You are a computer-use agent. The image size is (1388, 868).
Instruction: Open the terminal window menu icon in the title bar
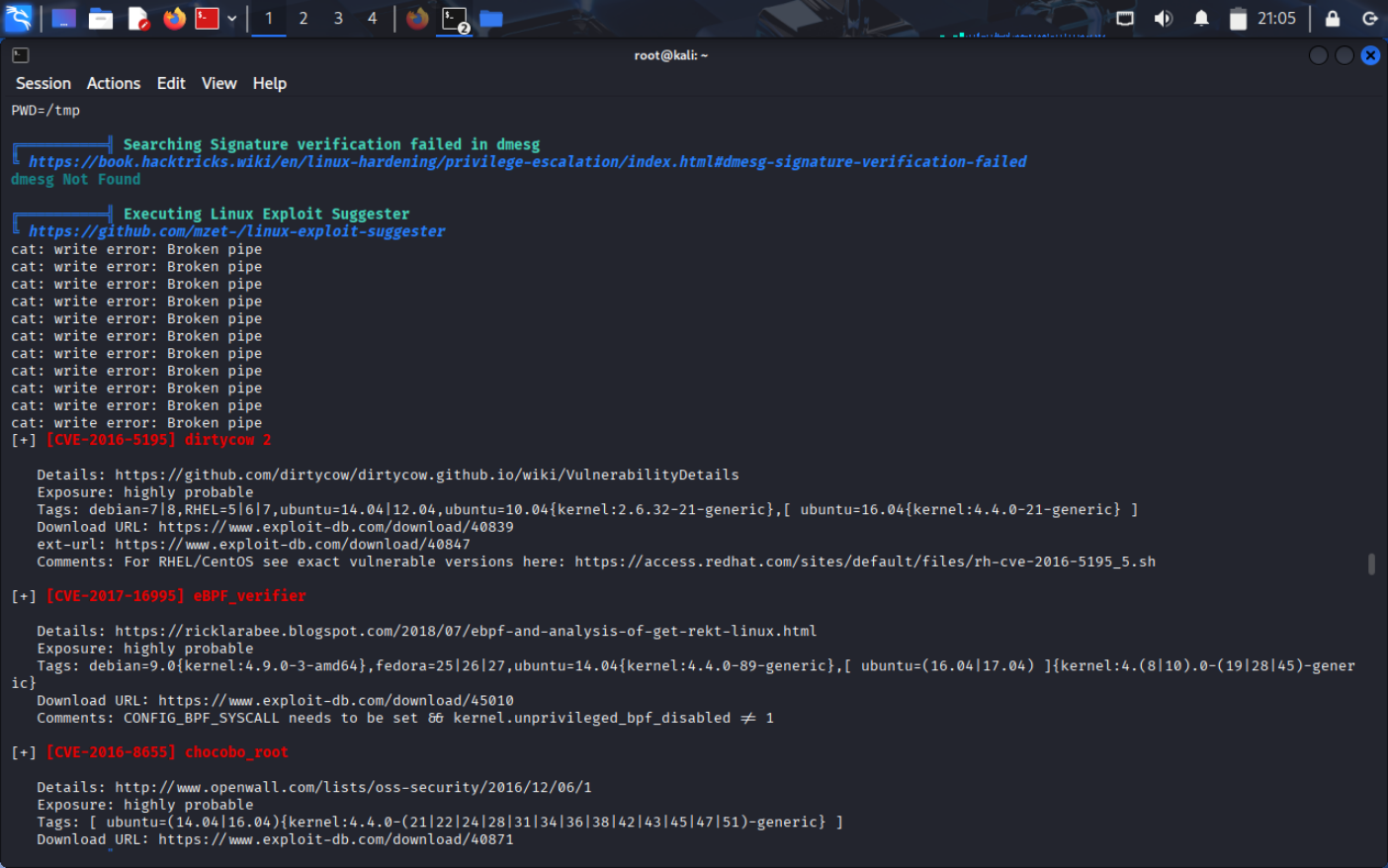(x=21, y=55)
